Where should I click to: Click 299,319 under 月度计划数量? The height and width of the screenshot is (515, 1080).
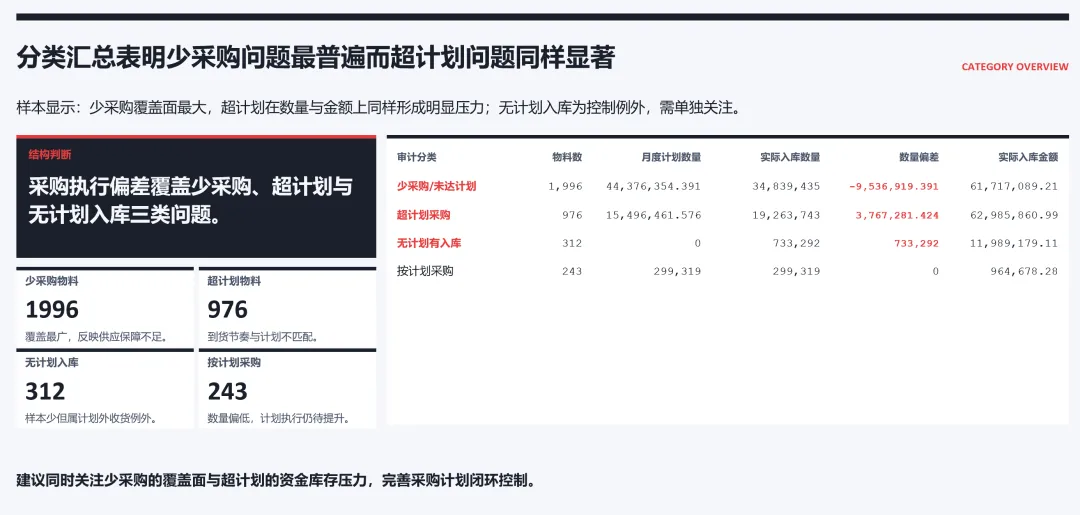point(679,272)
